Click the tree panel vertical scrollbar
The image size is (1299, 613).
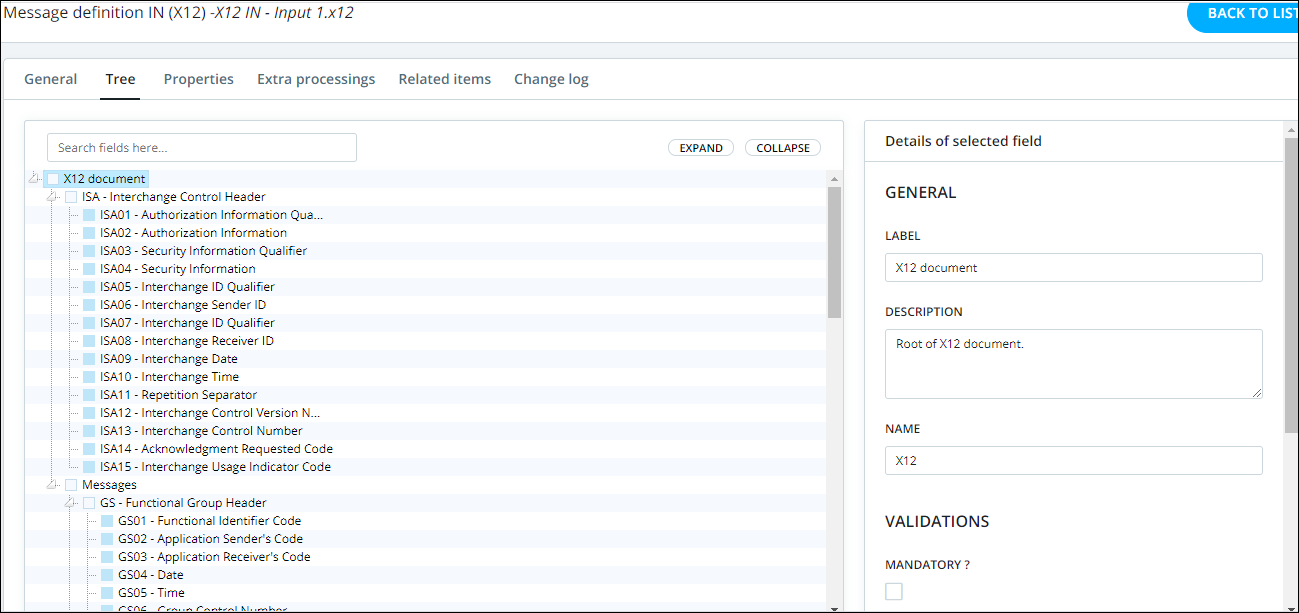[x=834, y=252]
